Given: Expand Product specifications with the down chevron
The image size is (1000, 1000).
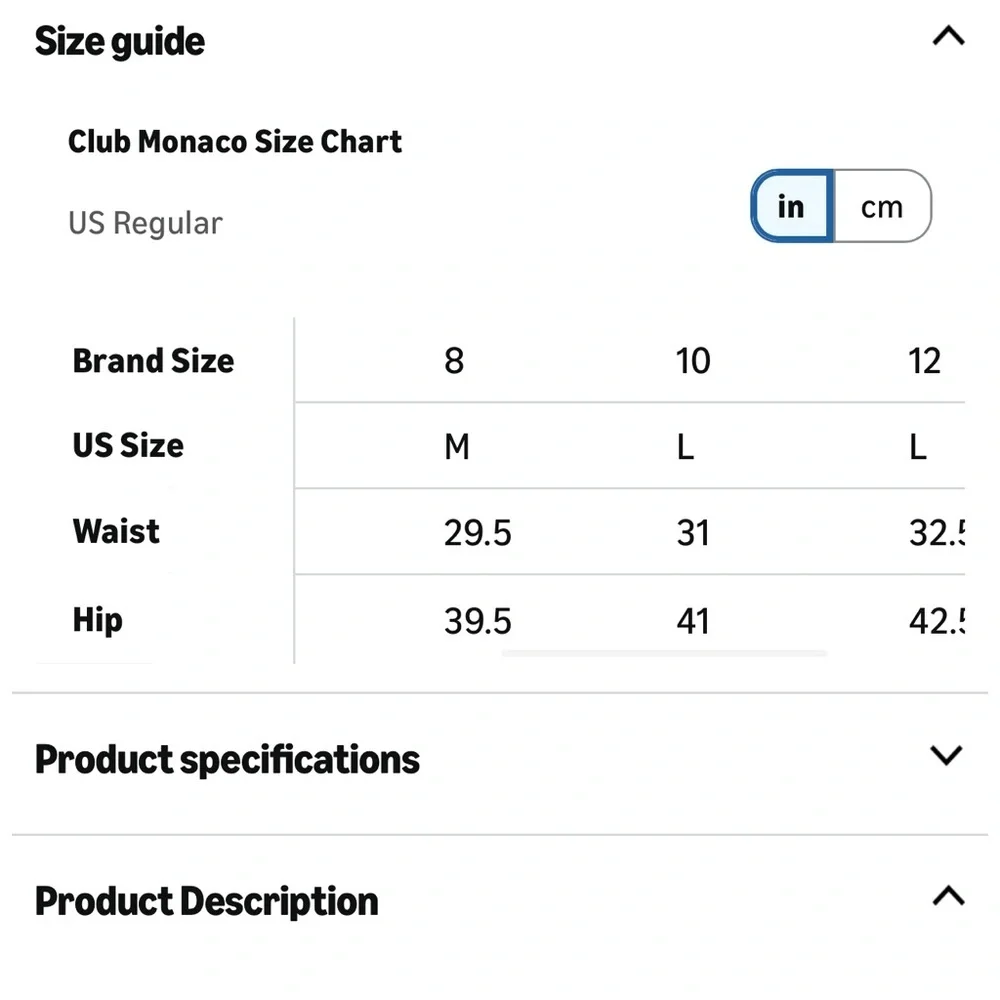Looking at the screenshot, I should pos(946,755).
